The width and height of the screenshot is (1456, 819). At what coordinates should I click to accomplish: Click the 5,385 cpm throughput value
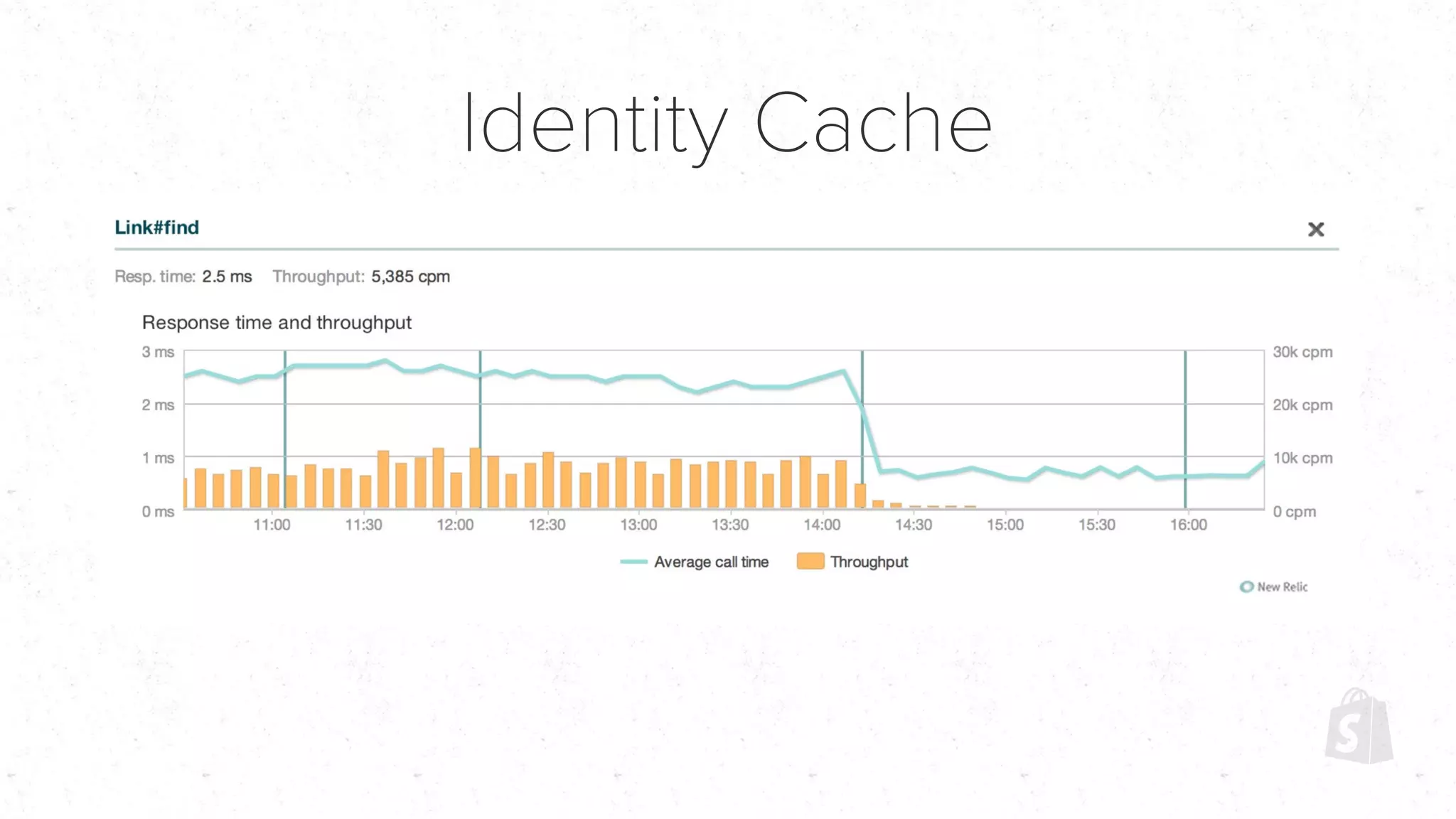pyautogui.click(x=410, y=277)
